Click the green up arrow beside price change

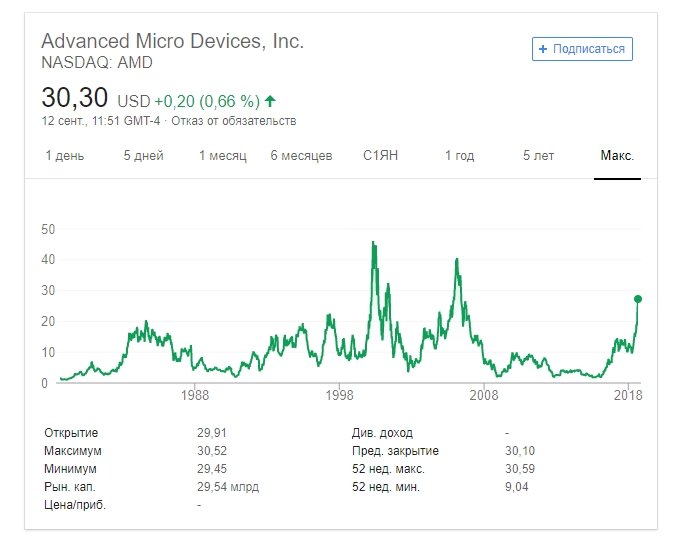click(270, 101)
